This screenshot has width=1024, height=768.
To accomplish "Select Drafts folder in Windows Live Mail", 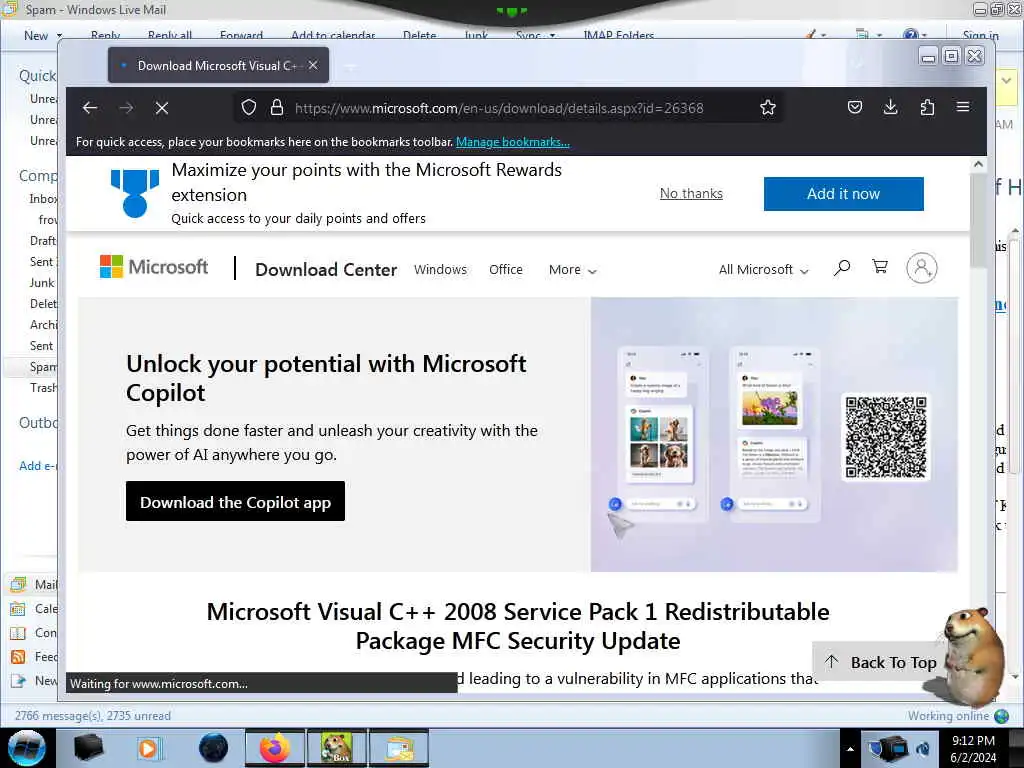I will pos(43,241).
